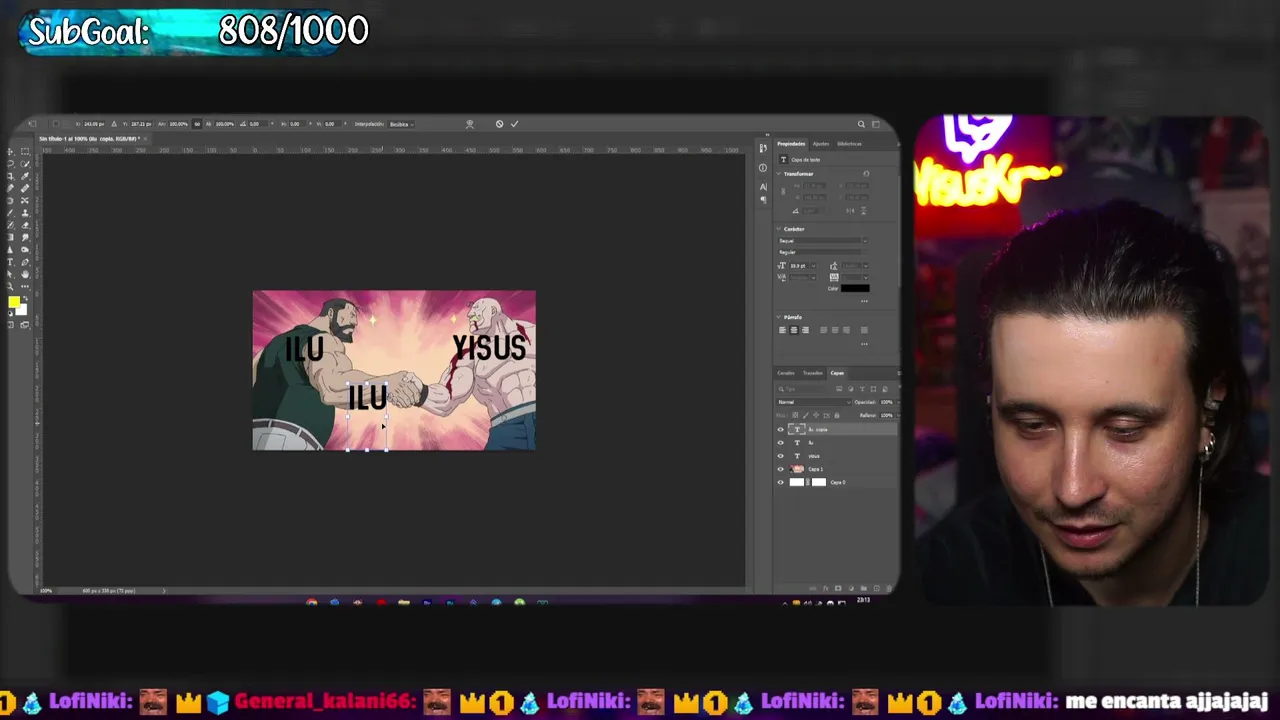Click the Capa 1 layer thumbnail
This screenshot has height=720, width=1280.
point(797,469)
